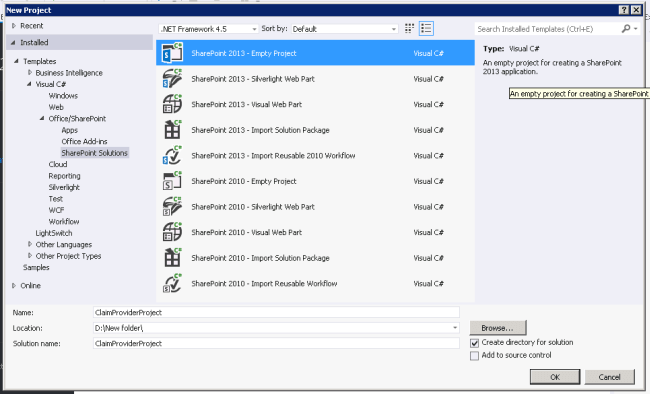
Task: Click the SharePoint 2013 Import Reusable 2010 Workflow icon
Action: [172, 156]
